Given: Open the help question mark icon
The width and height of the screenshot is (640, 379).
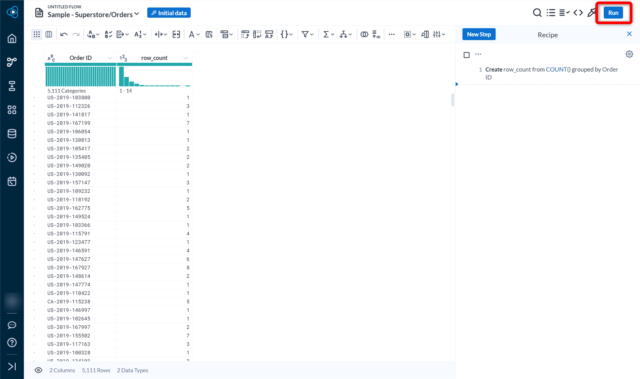Looking at the screenshot, I should click(12, 342).
